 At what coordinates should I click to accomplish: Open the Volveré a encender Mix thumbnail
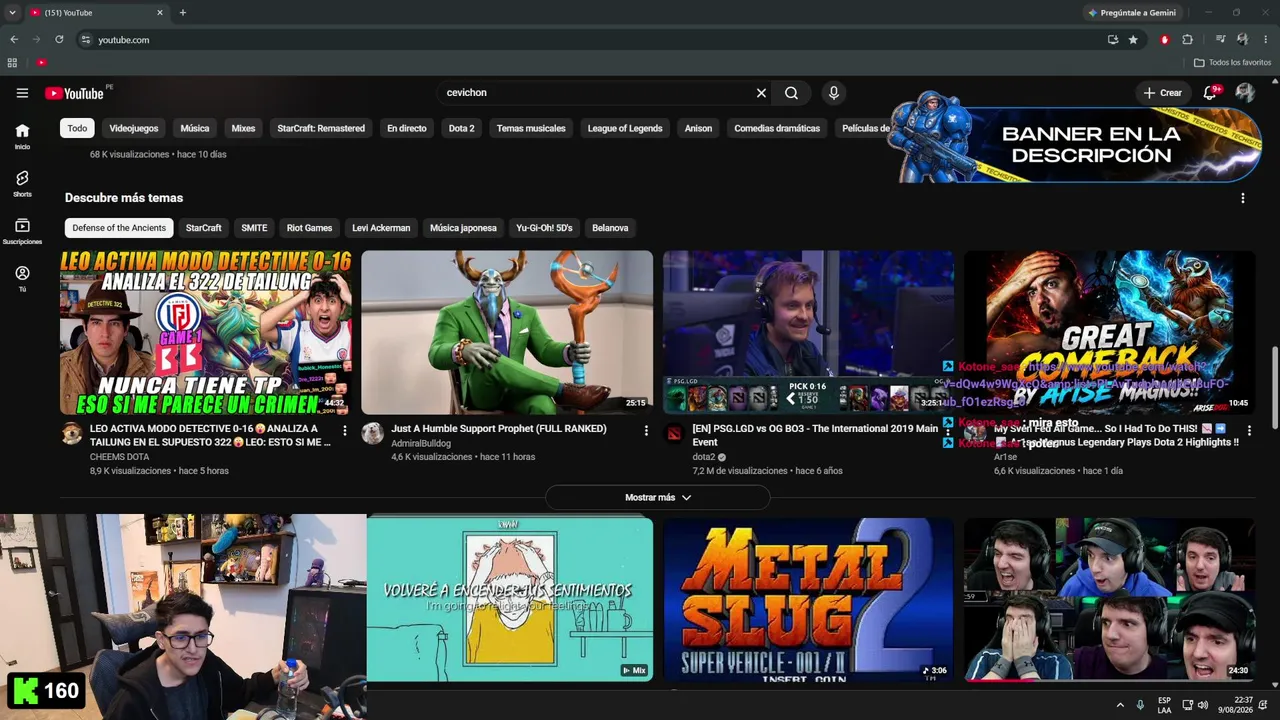[x=510, y=600]
